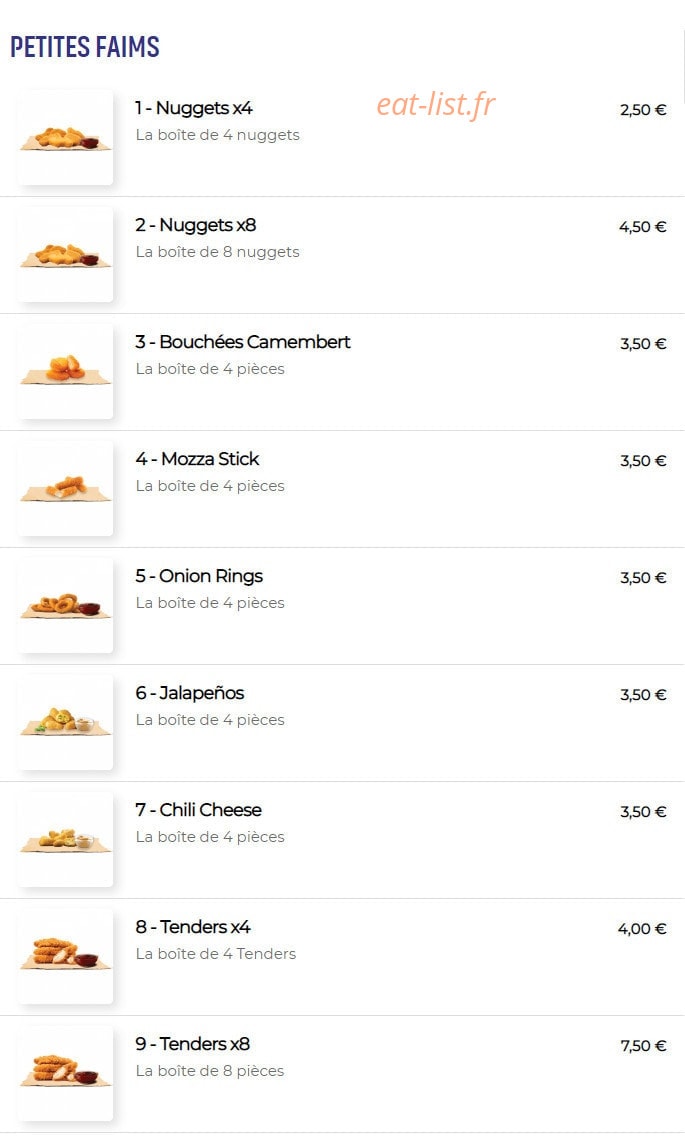685x1136 pixels.
Task: Select the 4,50 € price of Nuggets x8
Action: coord(643,227)
